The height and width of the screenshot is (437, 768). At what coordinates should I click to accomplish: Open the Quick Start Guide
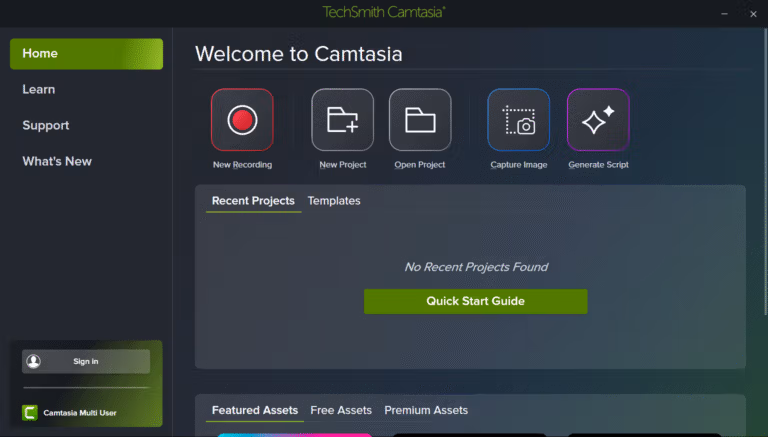[x=476, y=301]
